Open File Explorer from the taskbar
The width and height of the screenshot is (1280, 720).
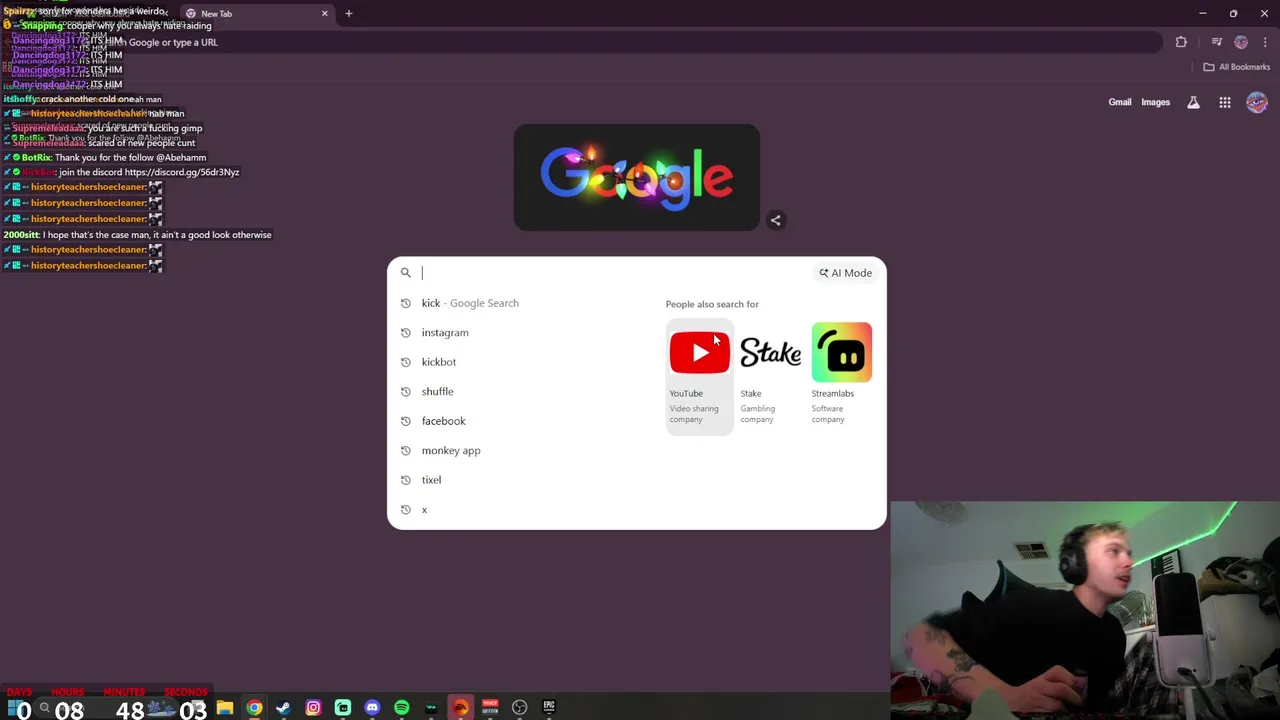point(225,708)
